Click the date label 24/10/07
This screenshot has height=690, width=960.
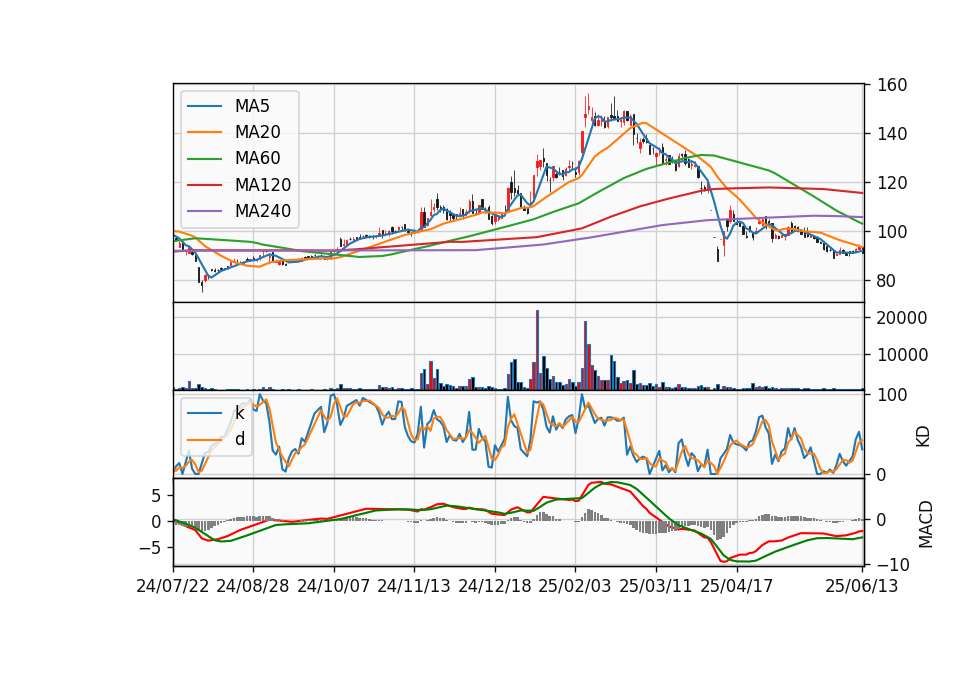point(334,586)
